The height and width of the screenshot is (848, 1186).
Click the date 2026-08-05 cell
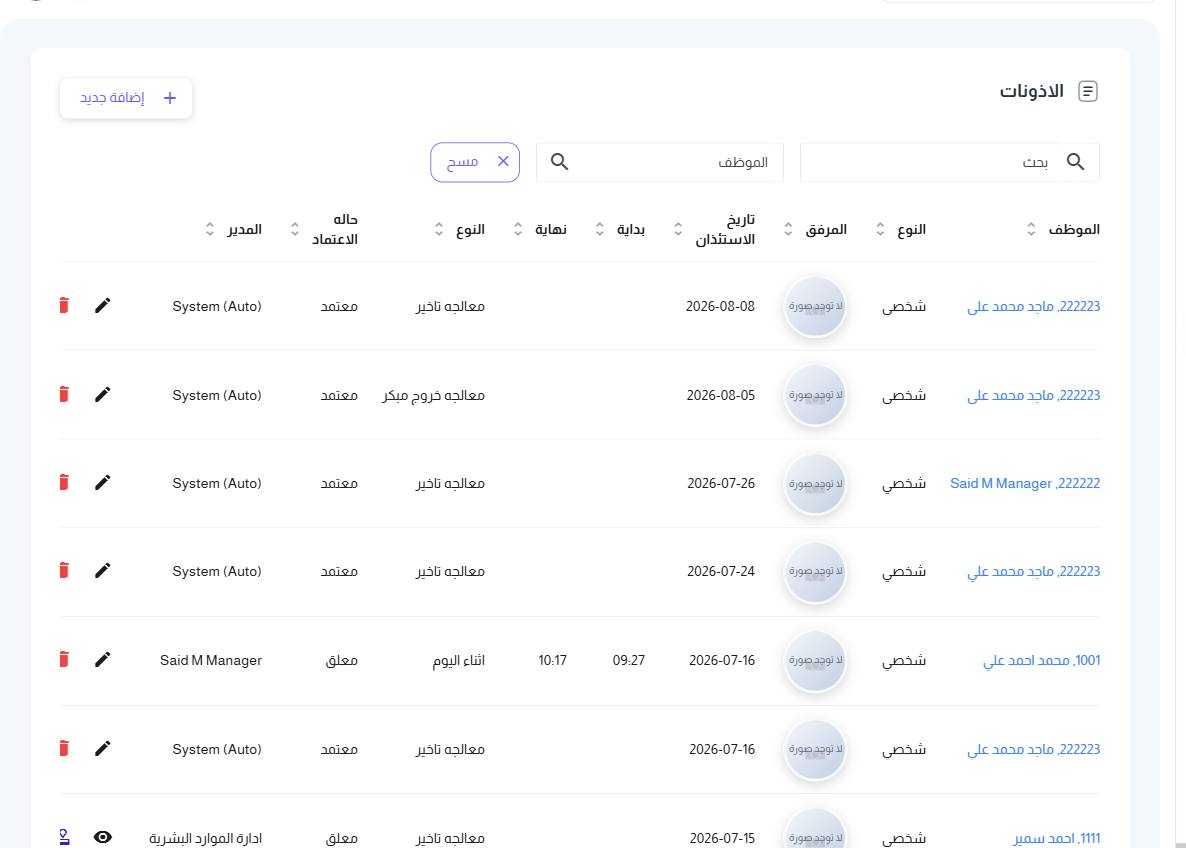coord(721,395)
